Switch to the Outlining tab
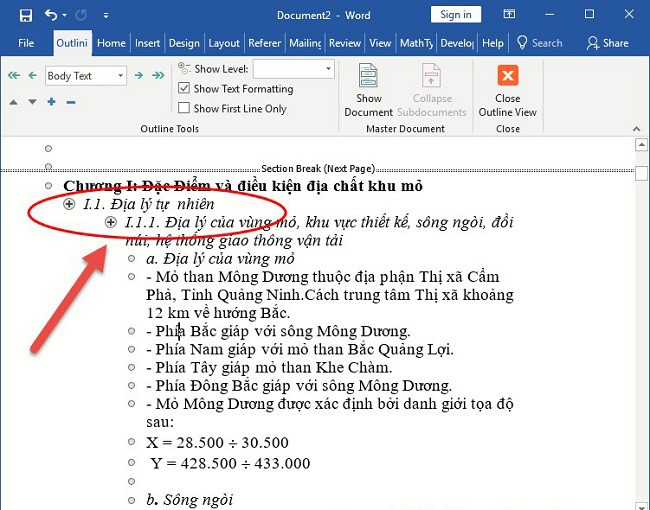The width and height of the screenshot is (650, 510). coord(72,43)
